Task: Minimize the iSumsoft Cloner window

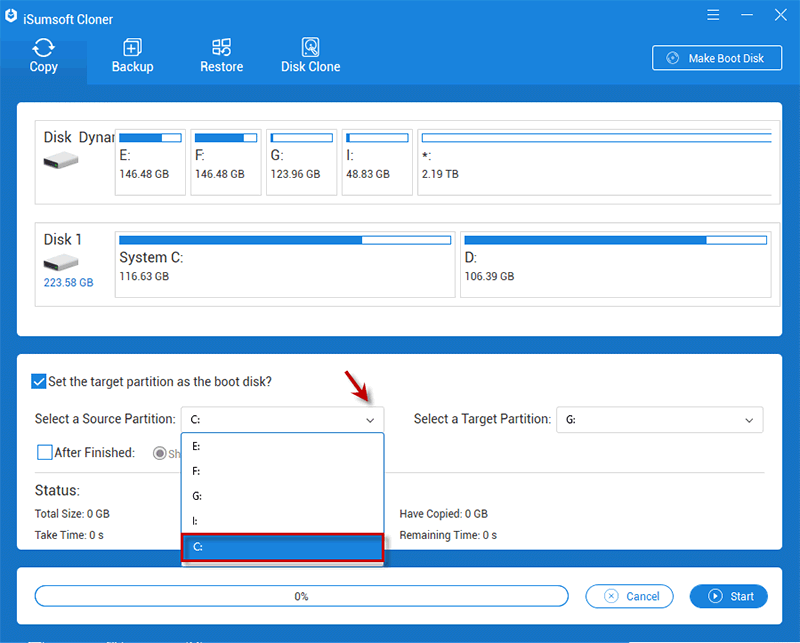Action: 747,15
